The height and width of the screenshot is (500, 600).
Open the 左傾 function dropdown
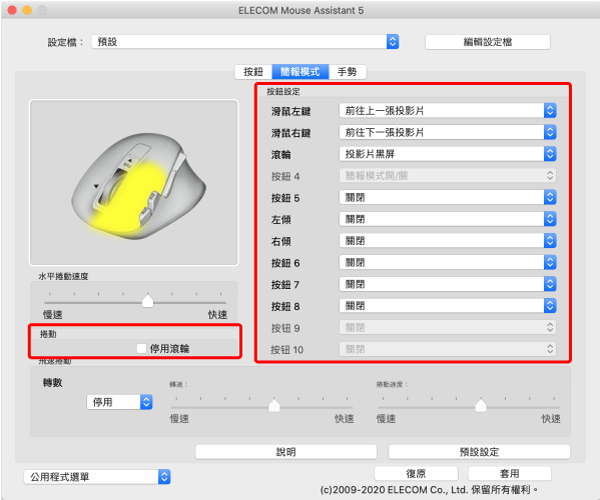(447, 219)
